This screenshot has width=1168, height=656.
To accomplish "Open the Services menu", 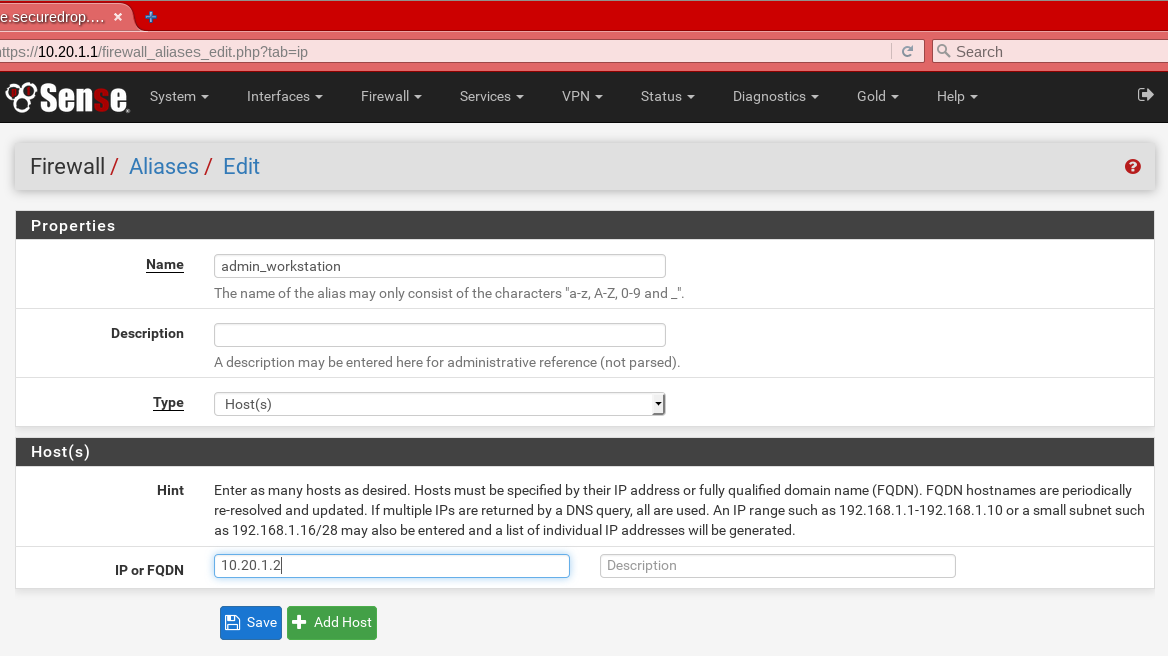I will (492, 96).
